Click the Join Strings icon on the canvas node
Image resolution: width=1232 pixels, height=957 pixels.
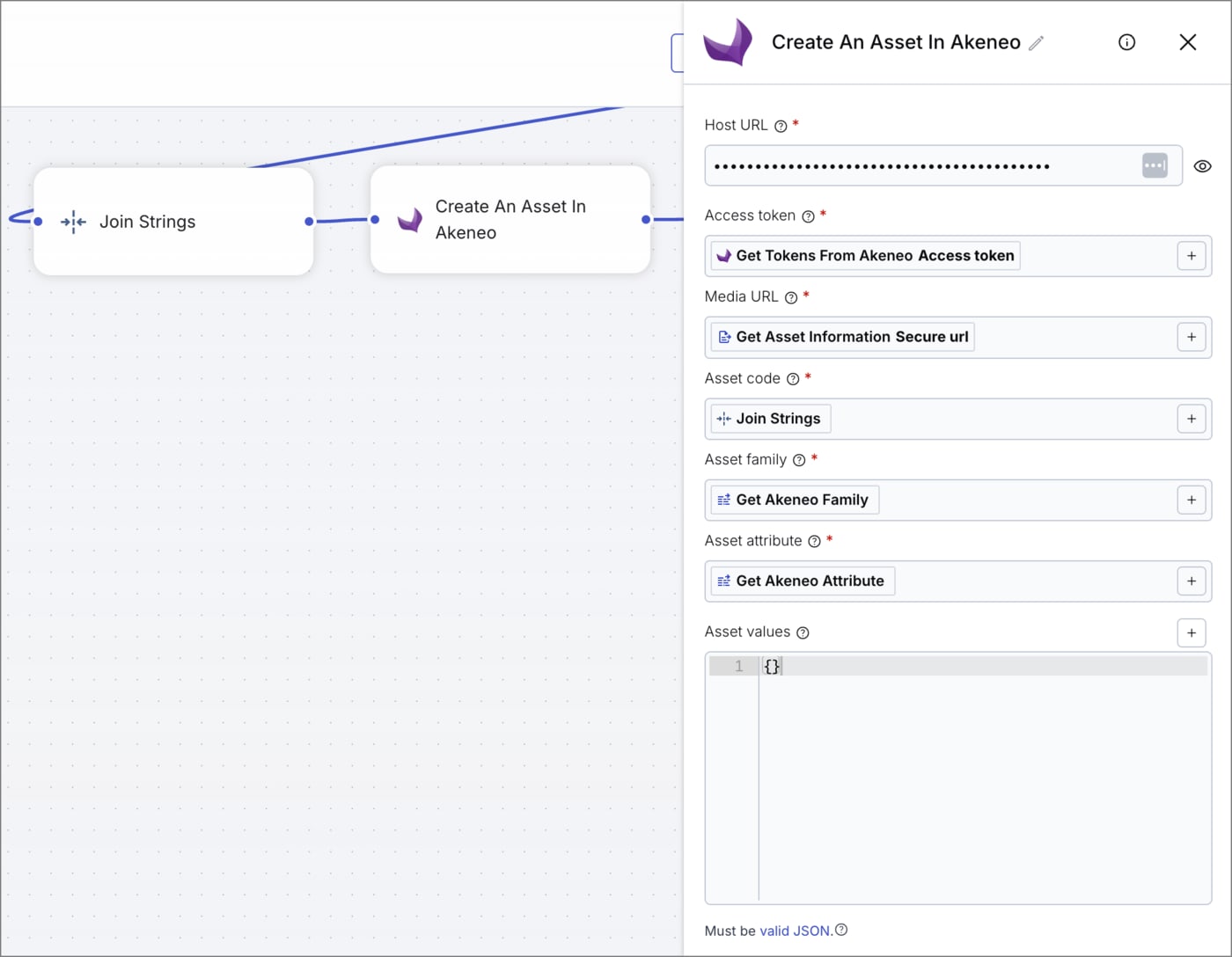[x=73, y=222]
